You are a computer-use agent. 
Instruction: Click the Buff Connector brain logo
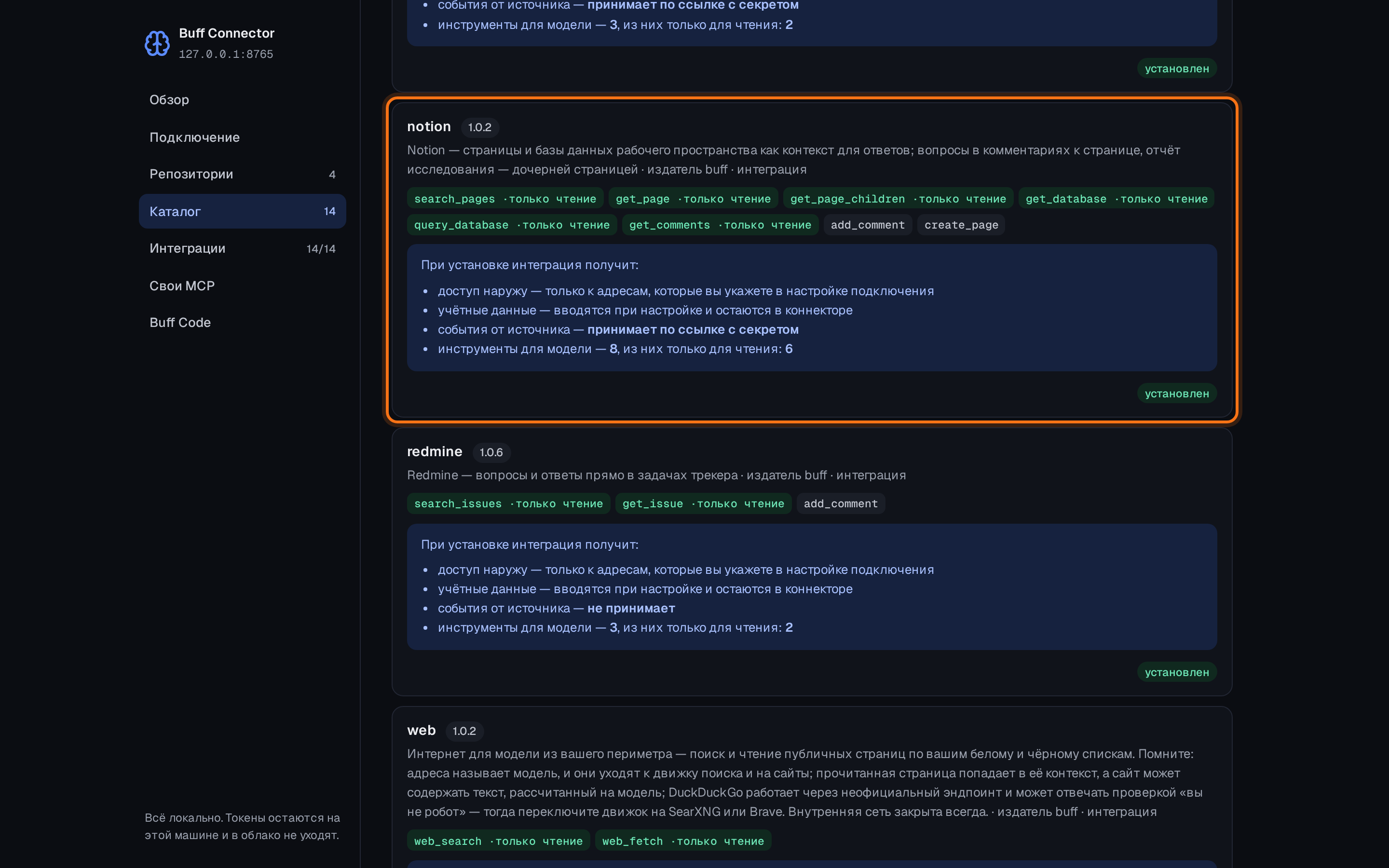coord(157,43)
